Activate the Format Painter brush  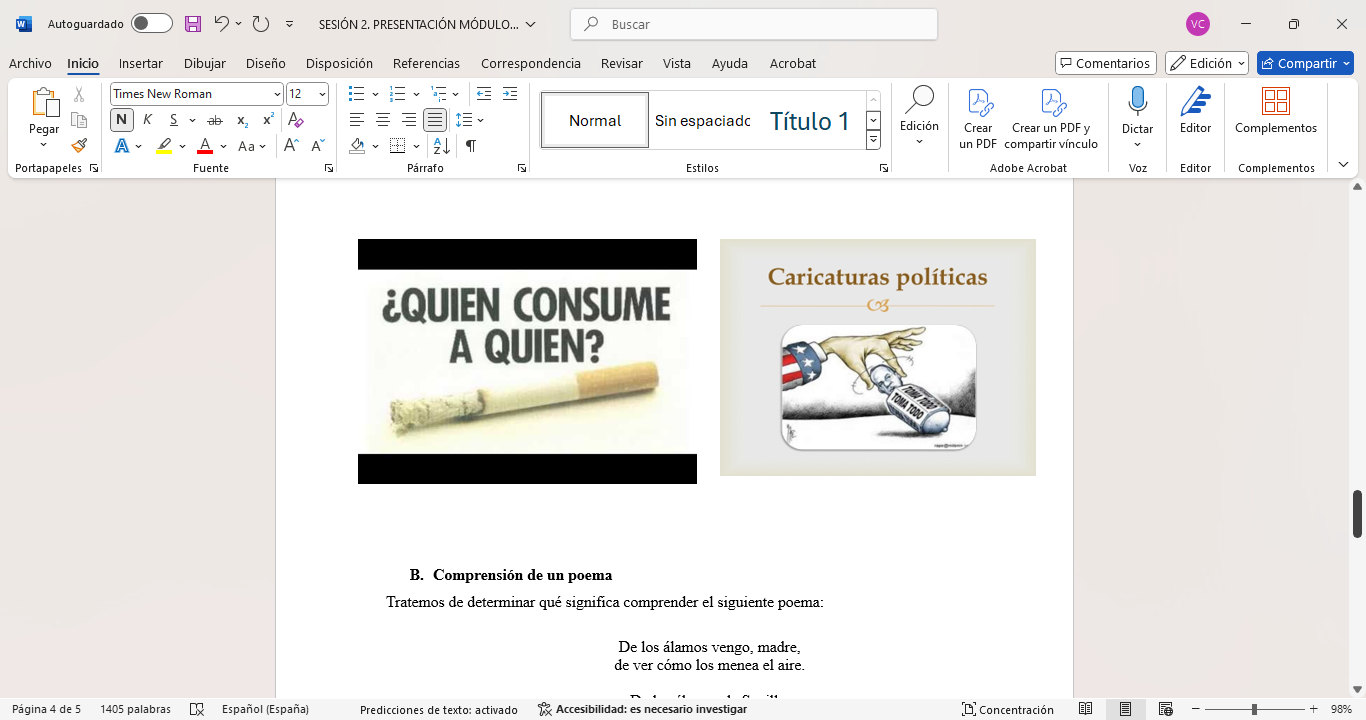pos(79,145)
